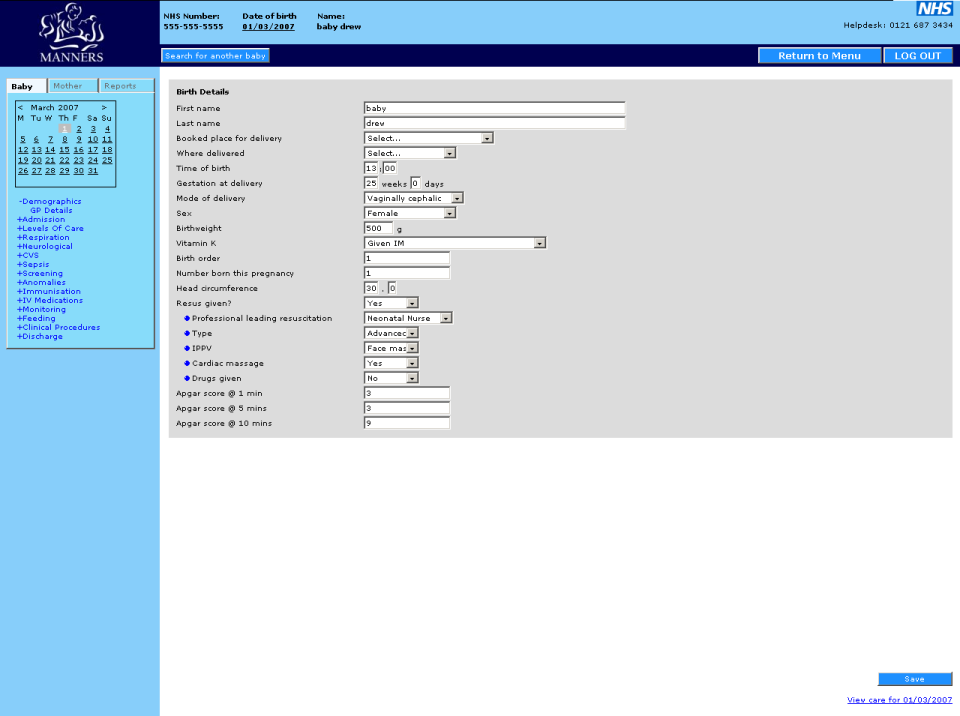Click the LOG OUT button
The height and width of the screenshot is (716, 960).
pyautogui.click(x=918, y=56)
